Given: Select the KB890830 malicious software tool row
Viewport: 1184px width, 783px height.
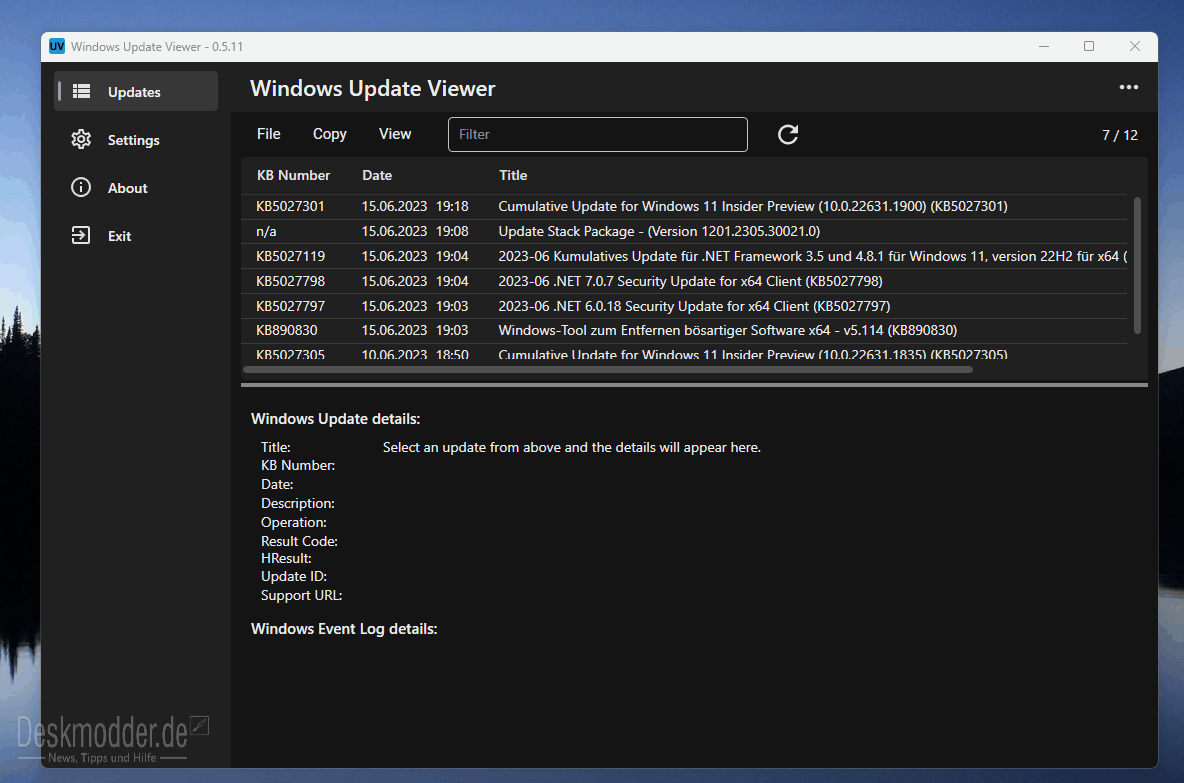Looking at the screenshot, I should 684,331.
